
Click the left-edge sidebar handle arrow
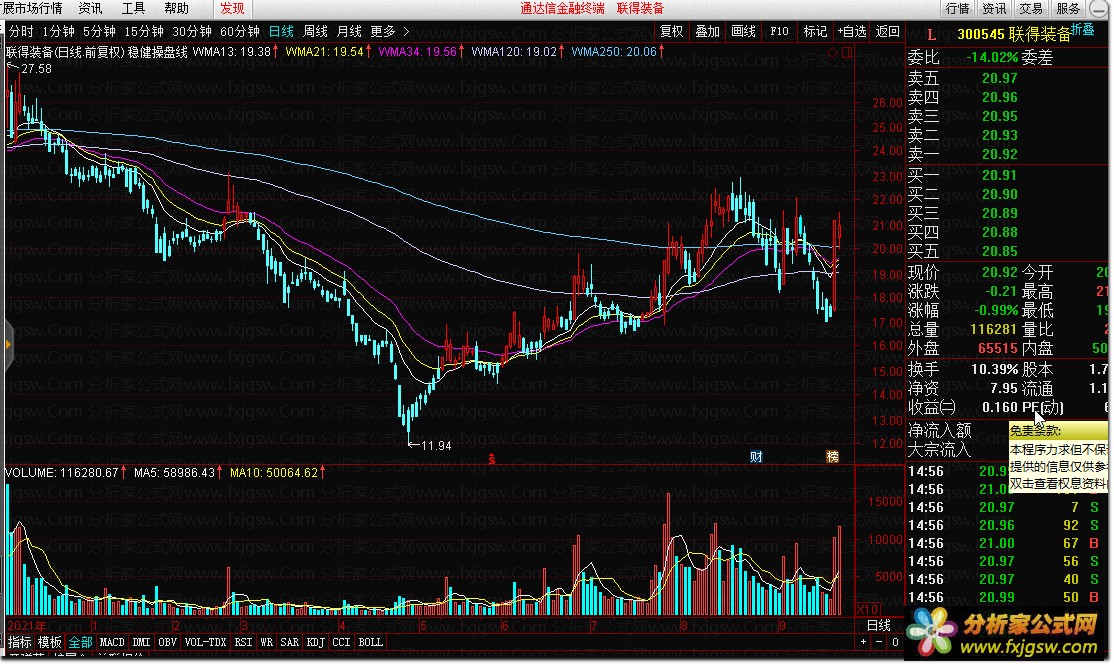[8, 345]
